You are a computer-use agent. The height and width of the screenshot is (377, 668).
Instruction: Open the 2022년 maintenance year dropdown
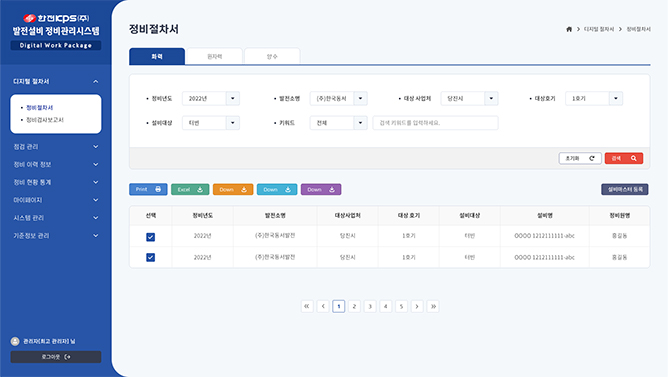click(210, 98)
